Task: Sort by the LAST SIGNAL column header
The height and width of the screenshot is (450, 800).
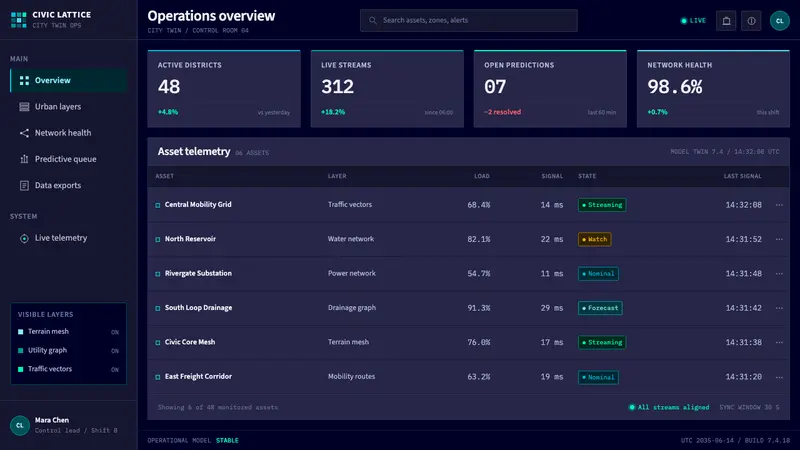Action: 742,176
